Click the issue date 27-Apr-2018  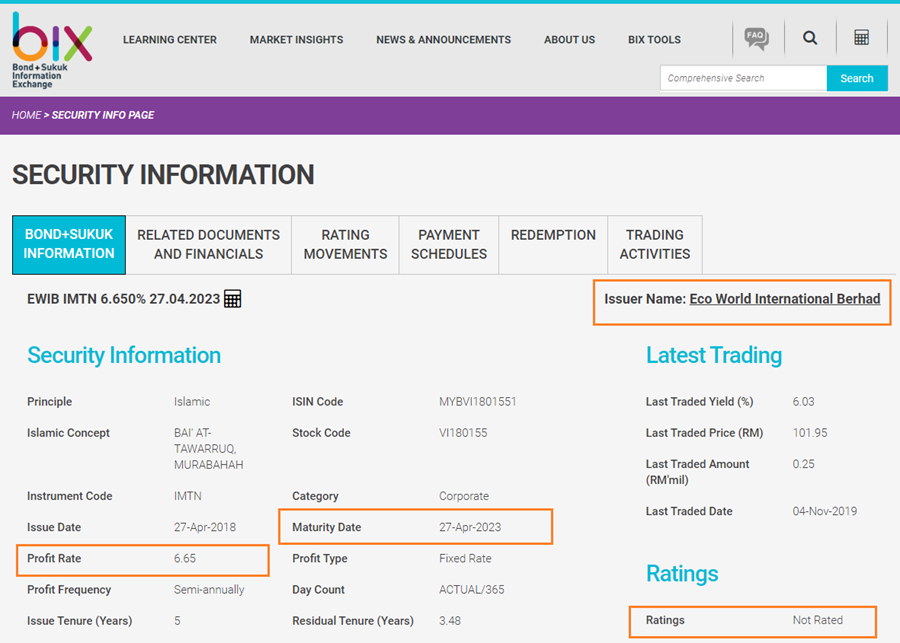coord(205,527)
